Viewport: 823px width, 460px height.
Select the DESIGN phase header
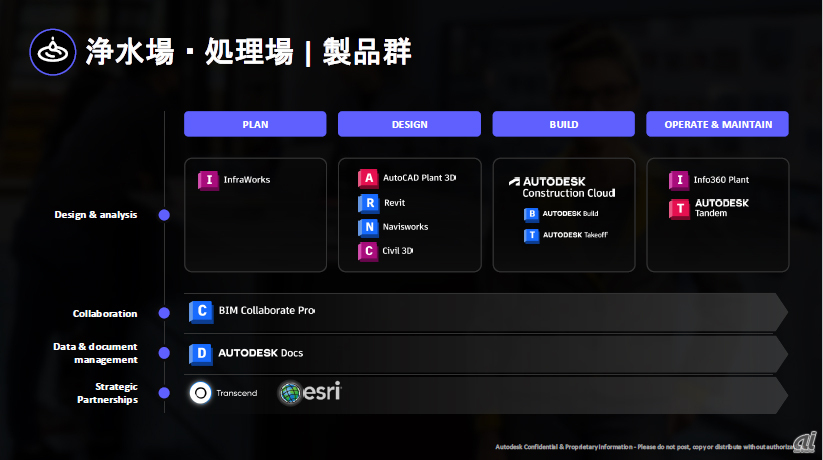(409, 124)
